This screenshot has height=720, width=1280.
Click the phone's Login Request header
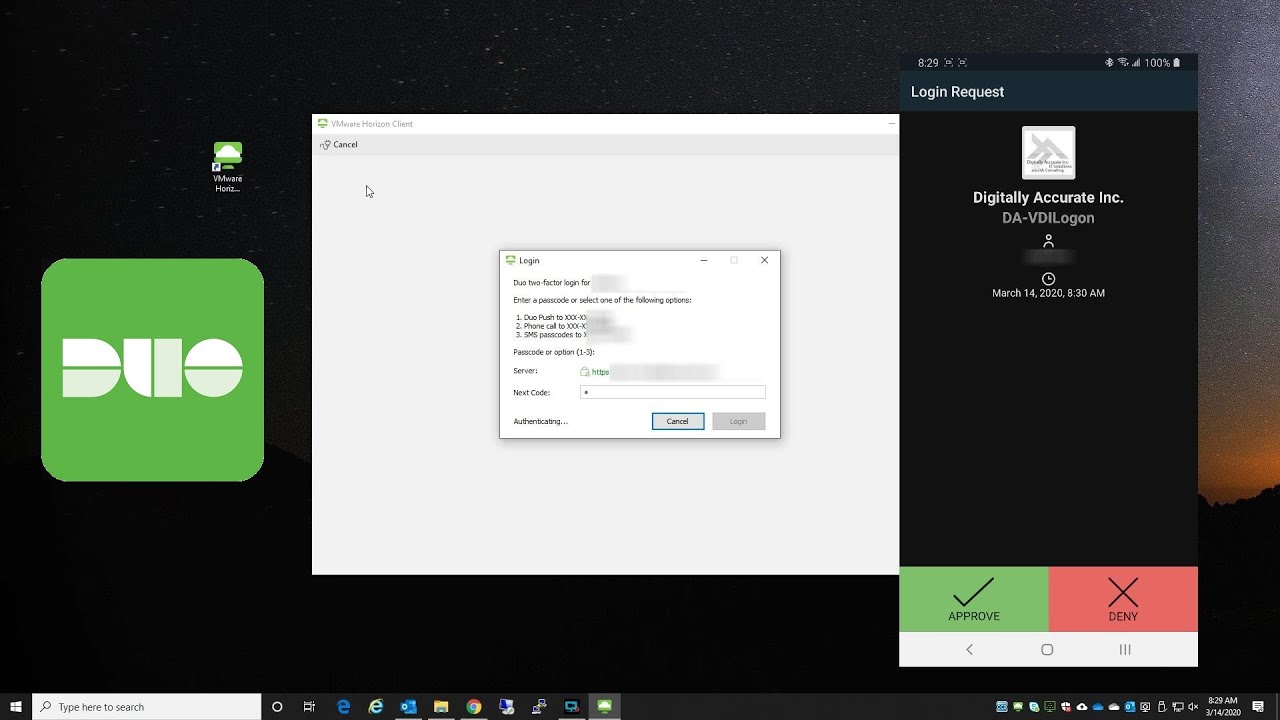pyautogui.click(x=957, y=92)
